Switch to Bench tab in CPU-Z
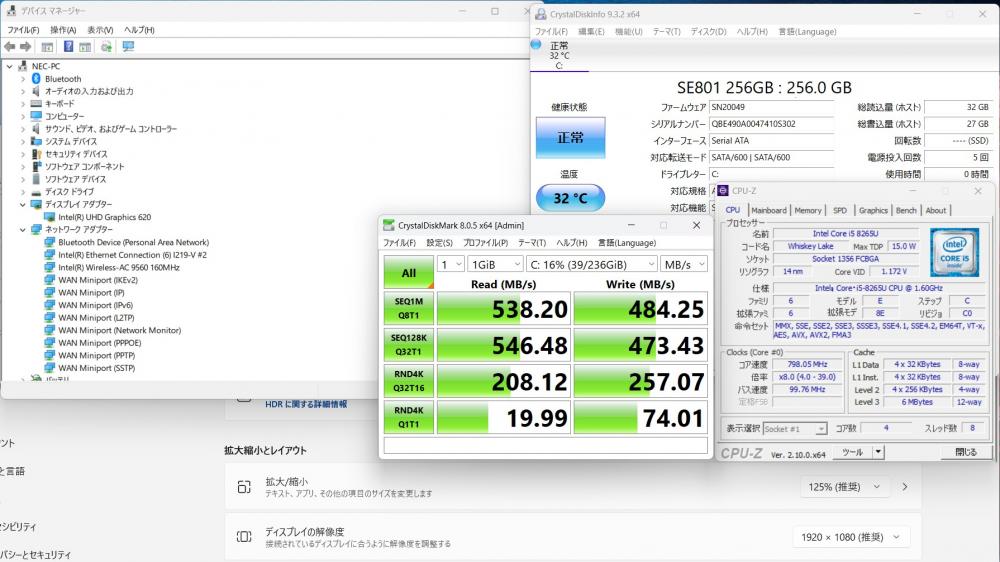 pyautogui.click(x=906, y=210)
